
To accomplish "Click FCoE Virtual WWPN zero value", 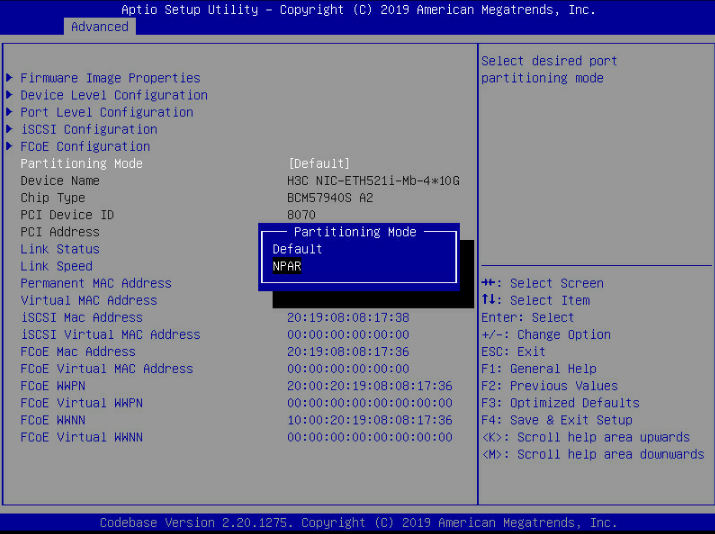I will click(369, 403).
